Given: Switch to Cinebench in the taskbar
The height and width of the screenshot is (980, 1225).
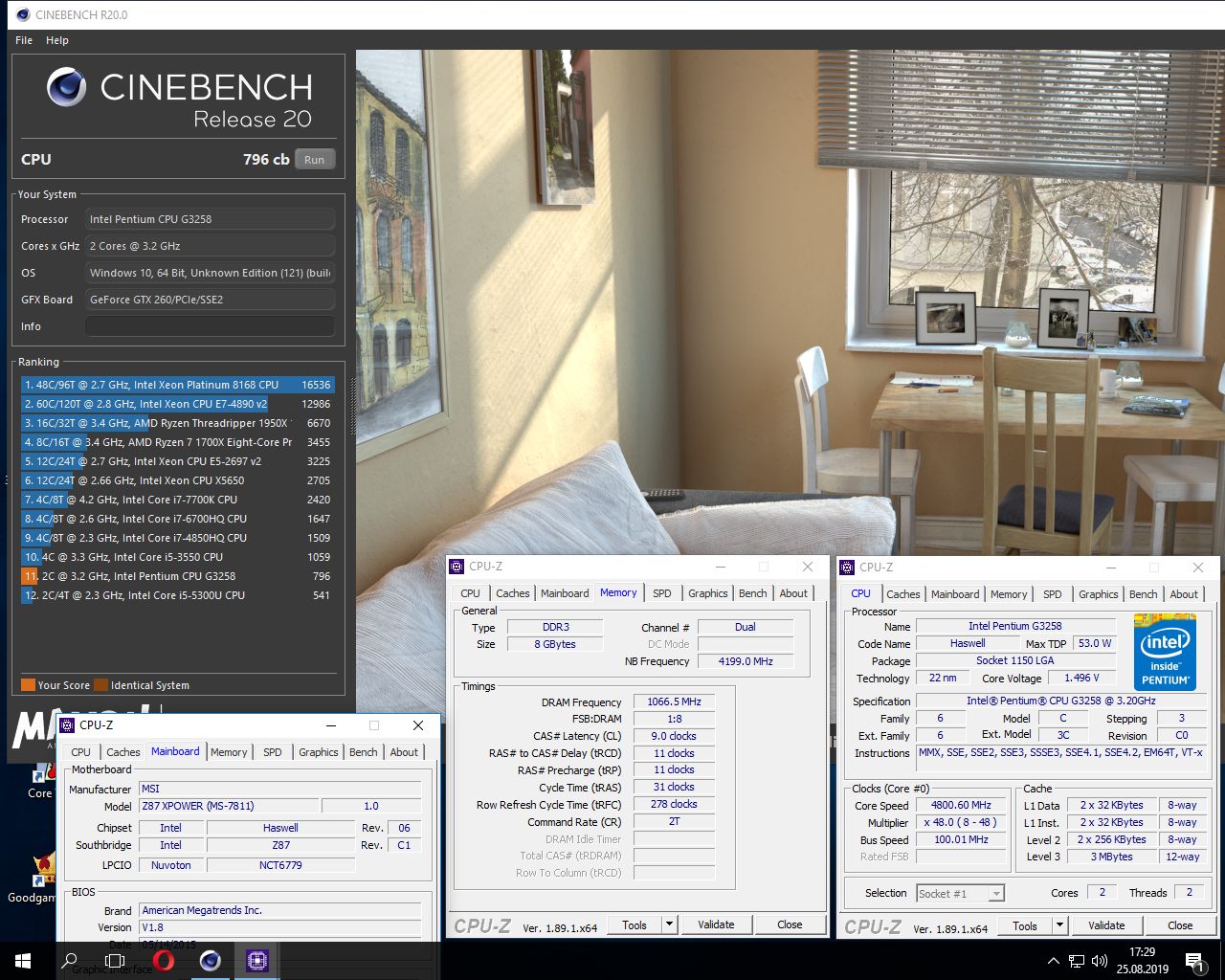Looking at the screenshot, I should pos(211,961).
